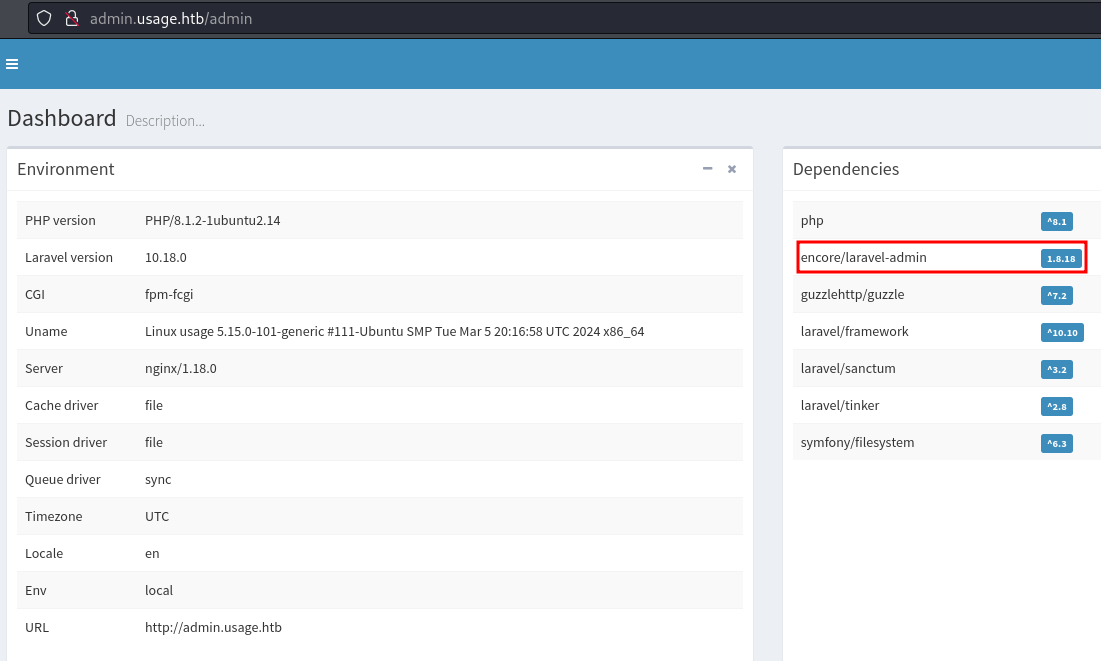Screen dimensions: 1101x661
Task: Click the php ^8.1 version badge
Action: 1056,222
